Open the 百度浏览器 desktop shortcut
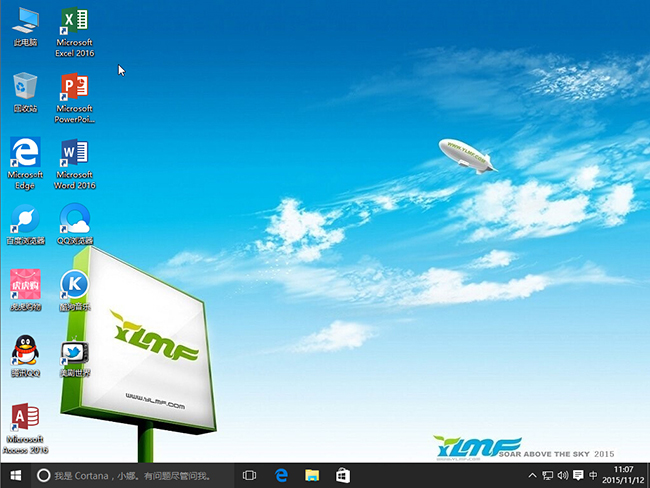The image size is (650, 488). tap(25, 218)
